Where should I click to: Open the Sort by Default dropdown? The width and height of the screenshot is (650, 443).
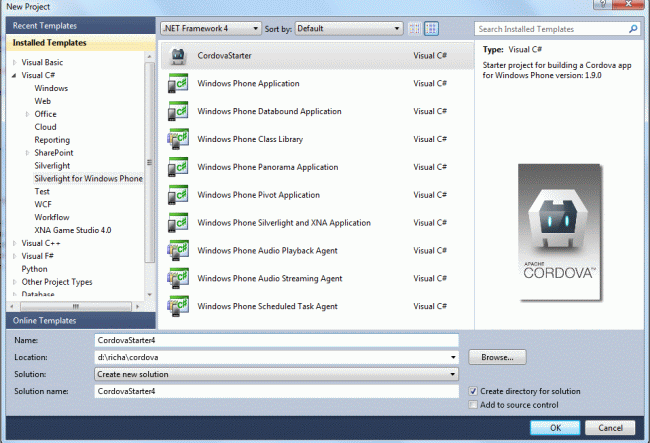(x=349, y=29)
